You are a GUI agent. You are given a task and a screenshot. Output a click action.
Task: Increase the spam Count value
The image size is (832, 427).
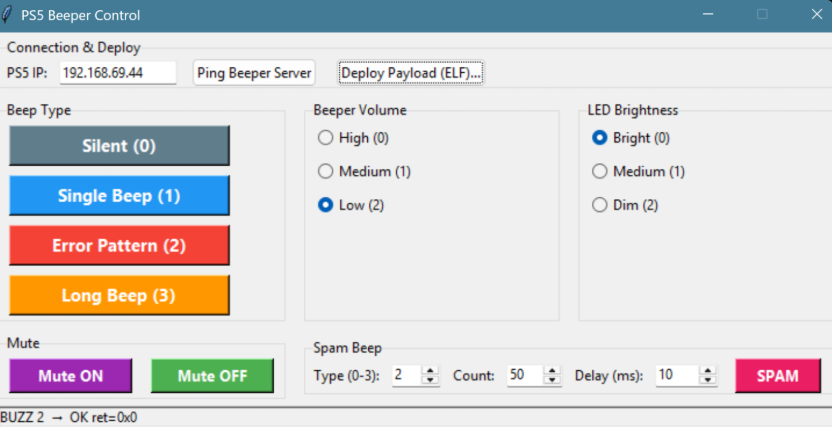(552, 371)
